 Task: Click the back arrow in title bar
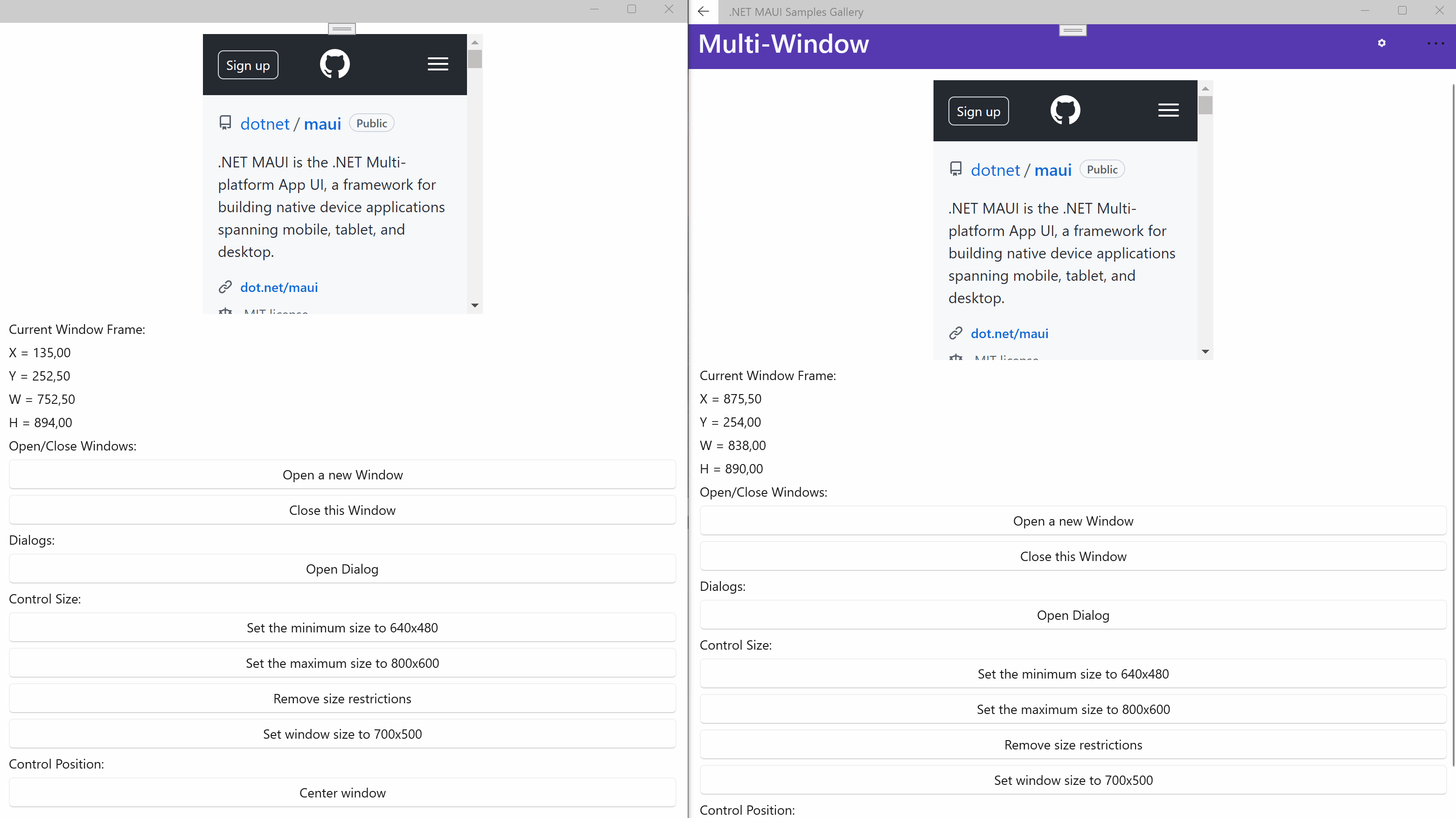pos(703,11)
